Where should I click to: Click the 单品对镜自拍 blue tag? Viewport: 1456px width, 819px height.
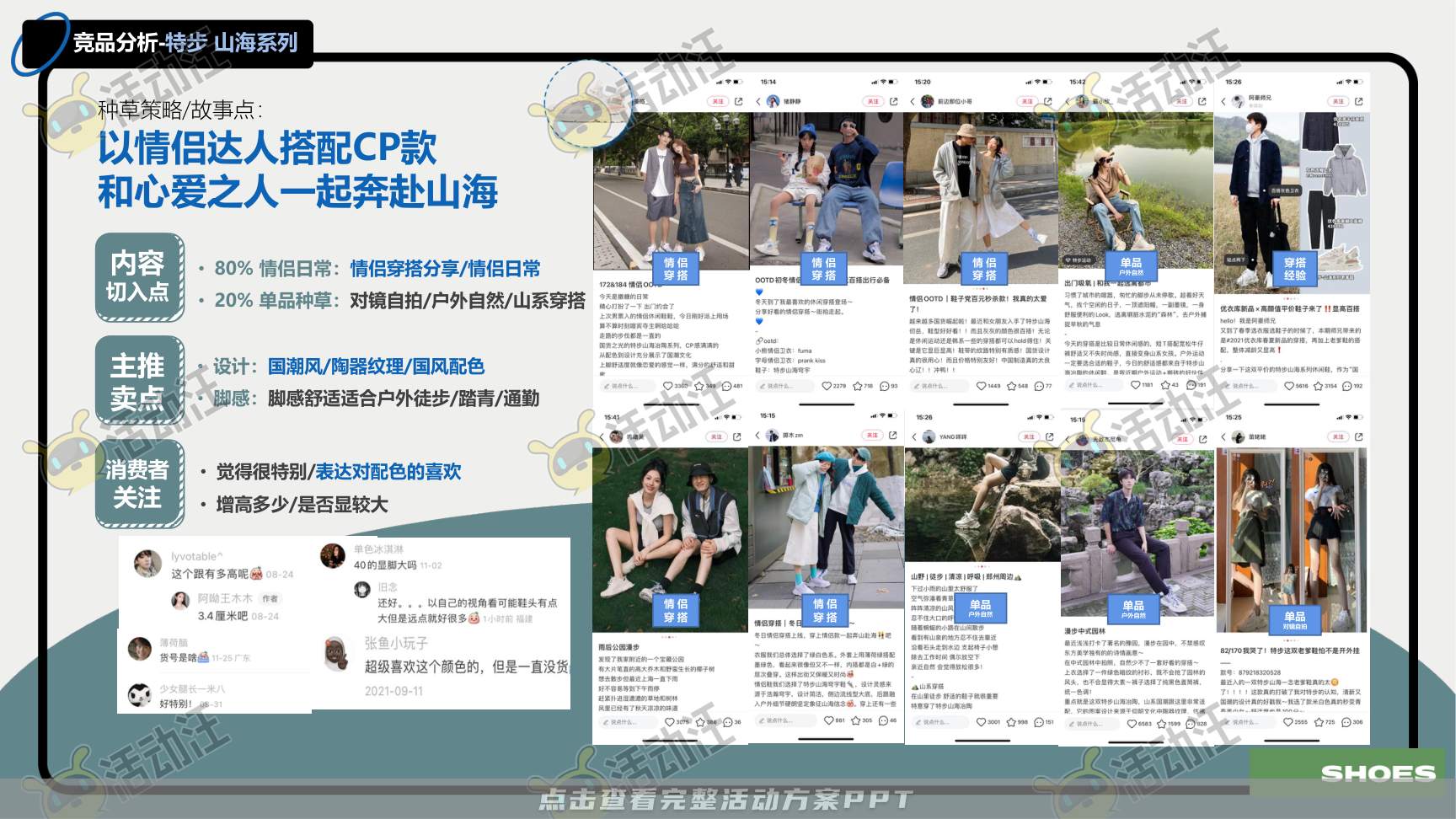click(1295, 620)
